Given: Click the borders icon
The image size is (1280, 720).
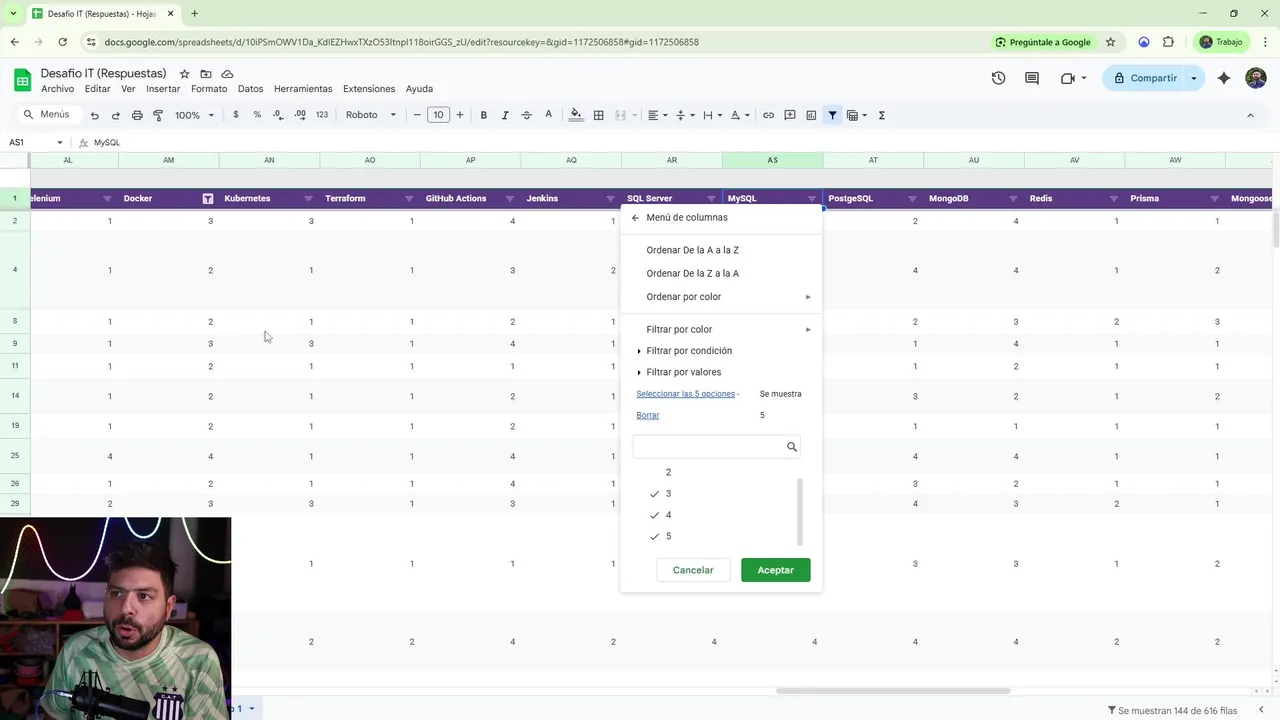Looking at the screenshot, I should pos(598,115).
